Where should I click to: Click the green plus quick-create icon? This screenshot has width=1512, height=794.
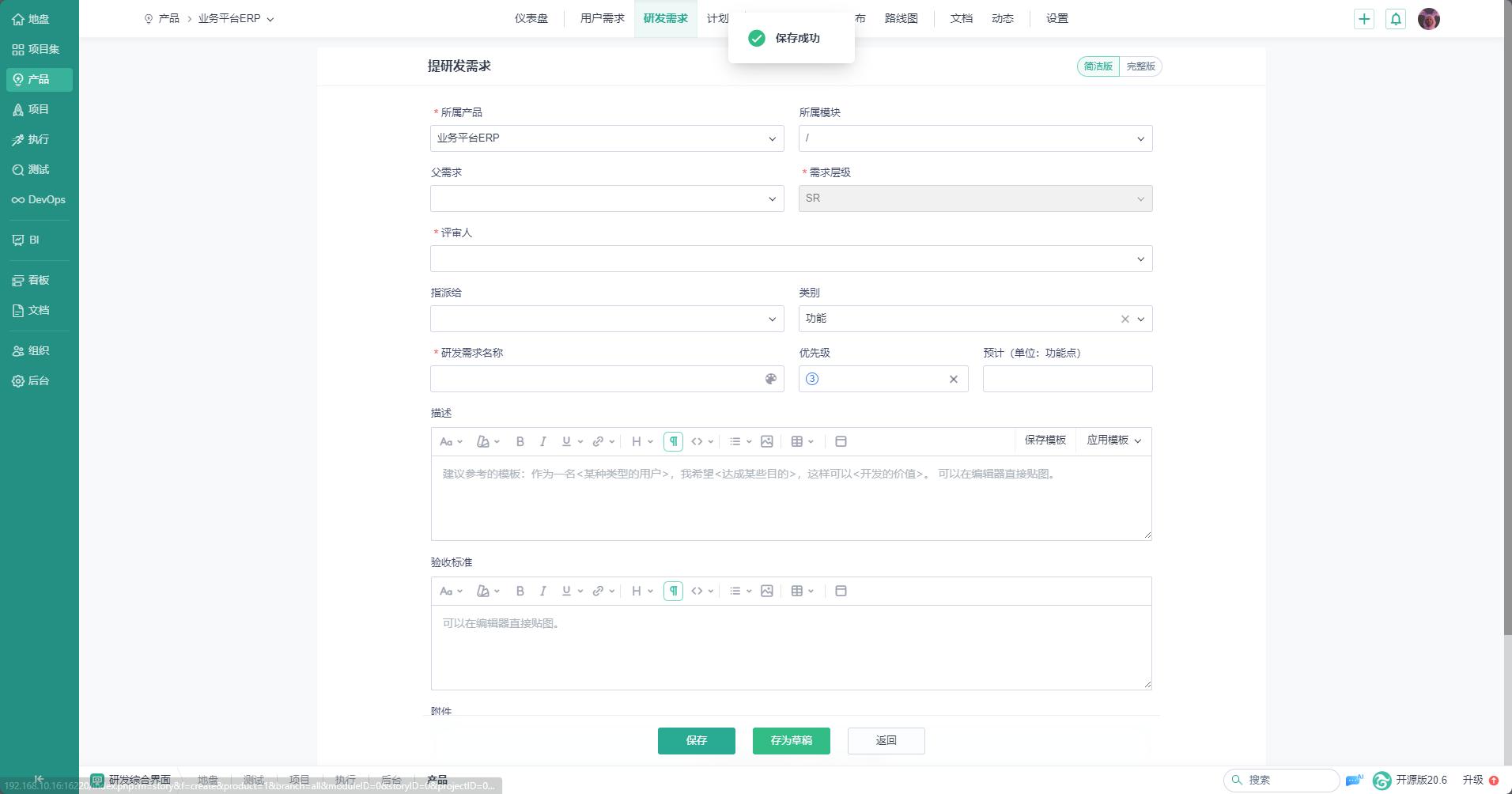pos(1364,19)
